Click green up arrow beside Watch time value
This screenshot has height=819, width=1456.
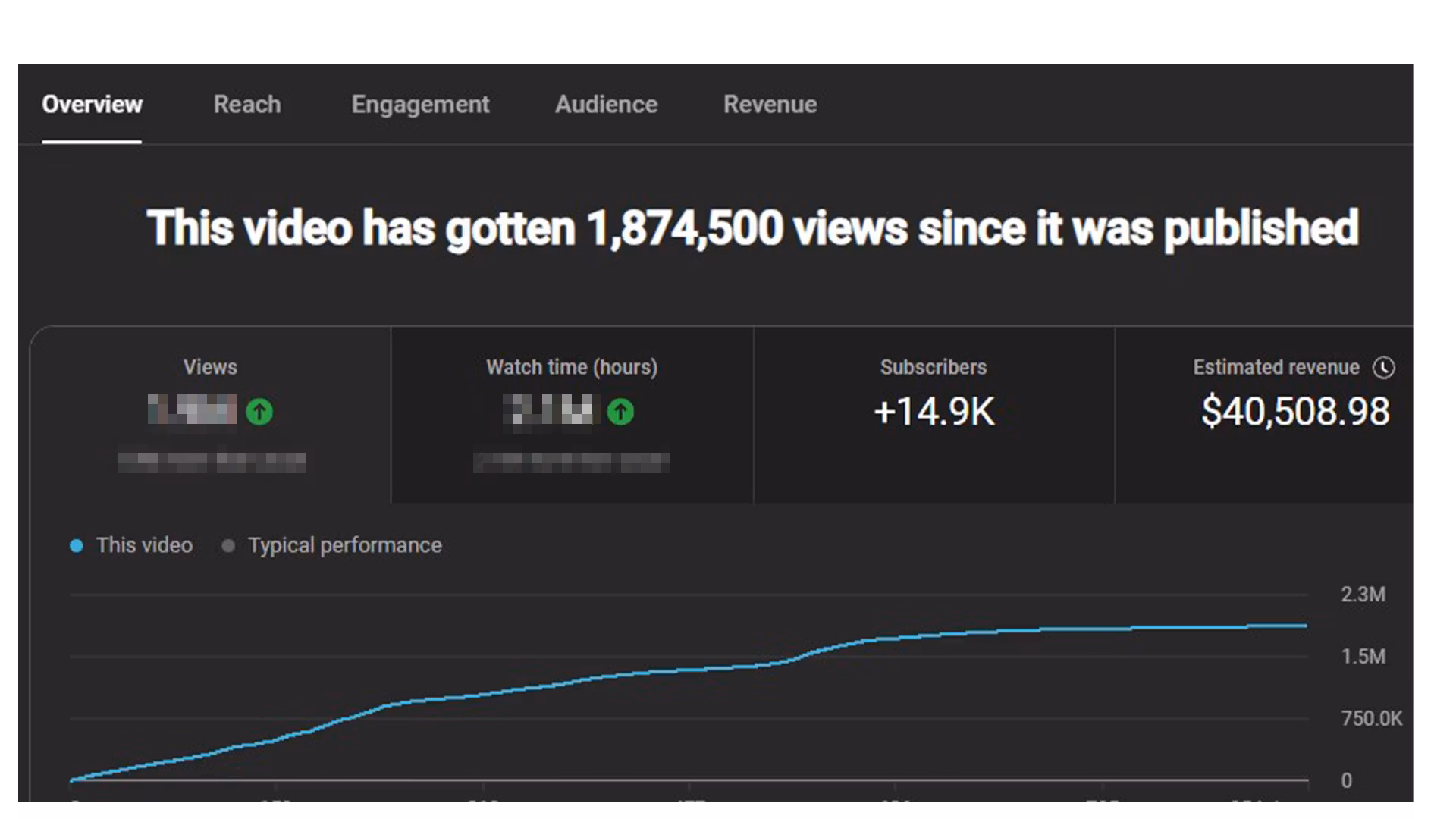620,412
